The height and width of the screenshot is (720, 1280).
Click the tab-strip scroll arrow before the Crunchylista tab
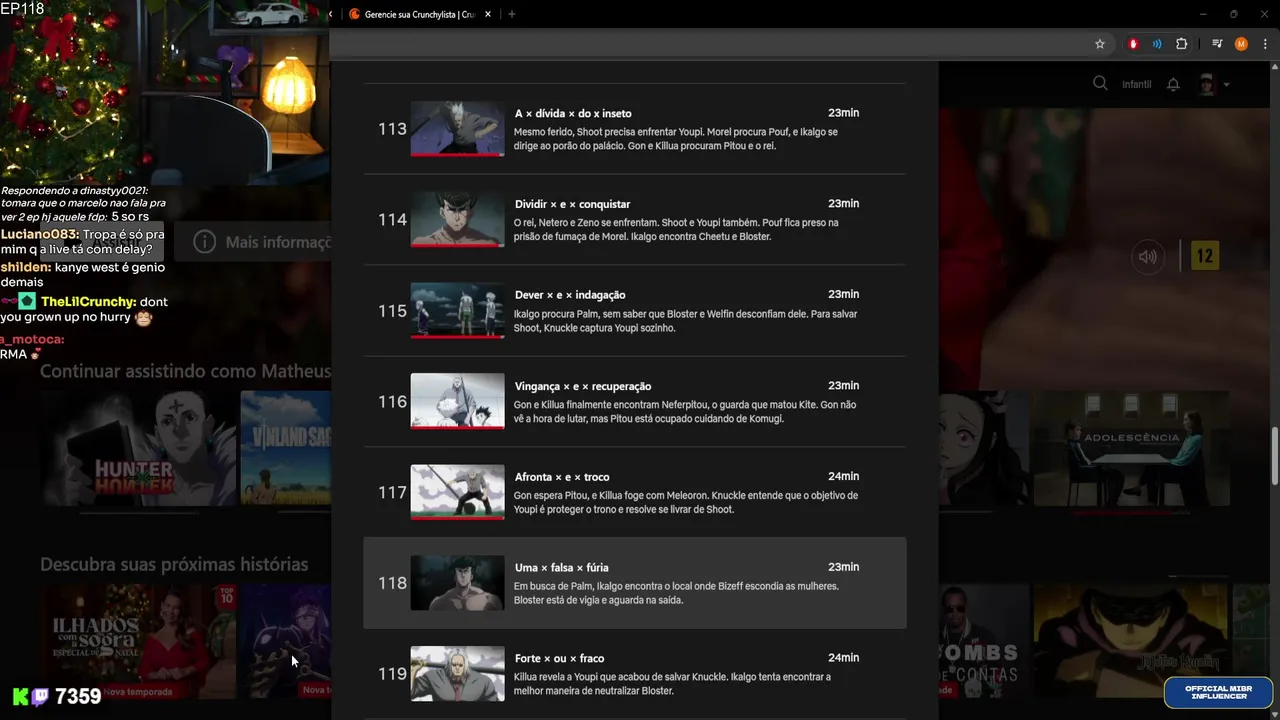330,14
